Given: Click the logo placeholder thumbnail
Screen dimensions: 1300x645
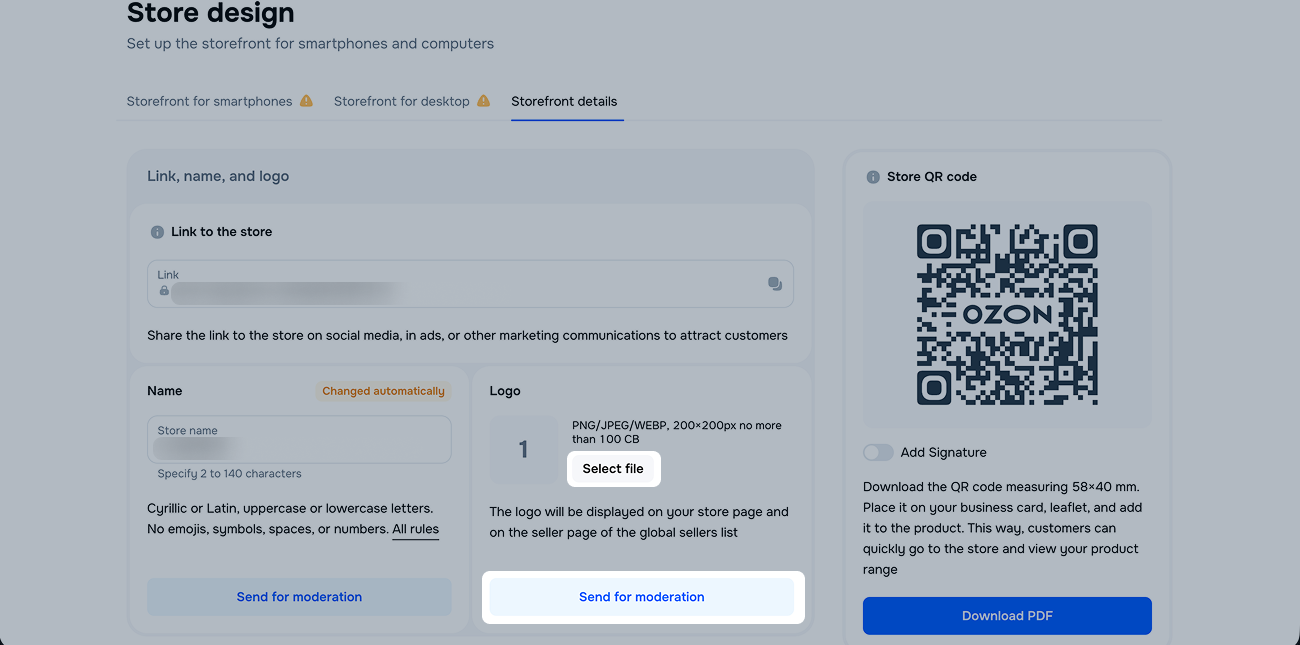Looking at the screenshot, I should (x=524, y=450).
